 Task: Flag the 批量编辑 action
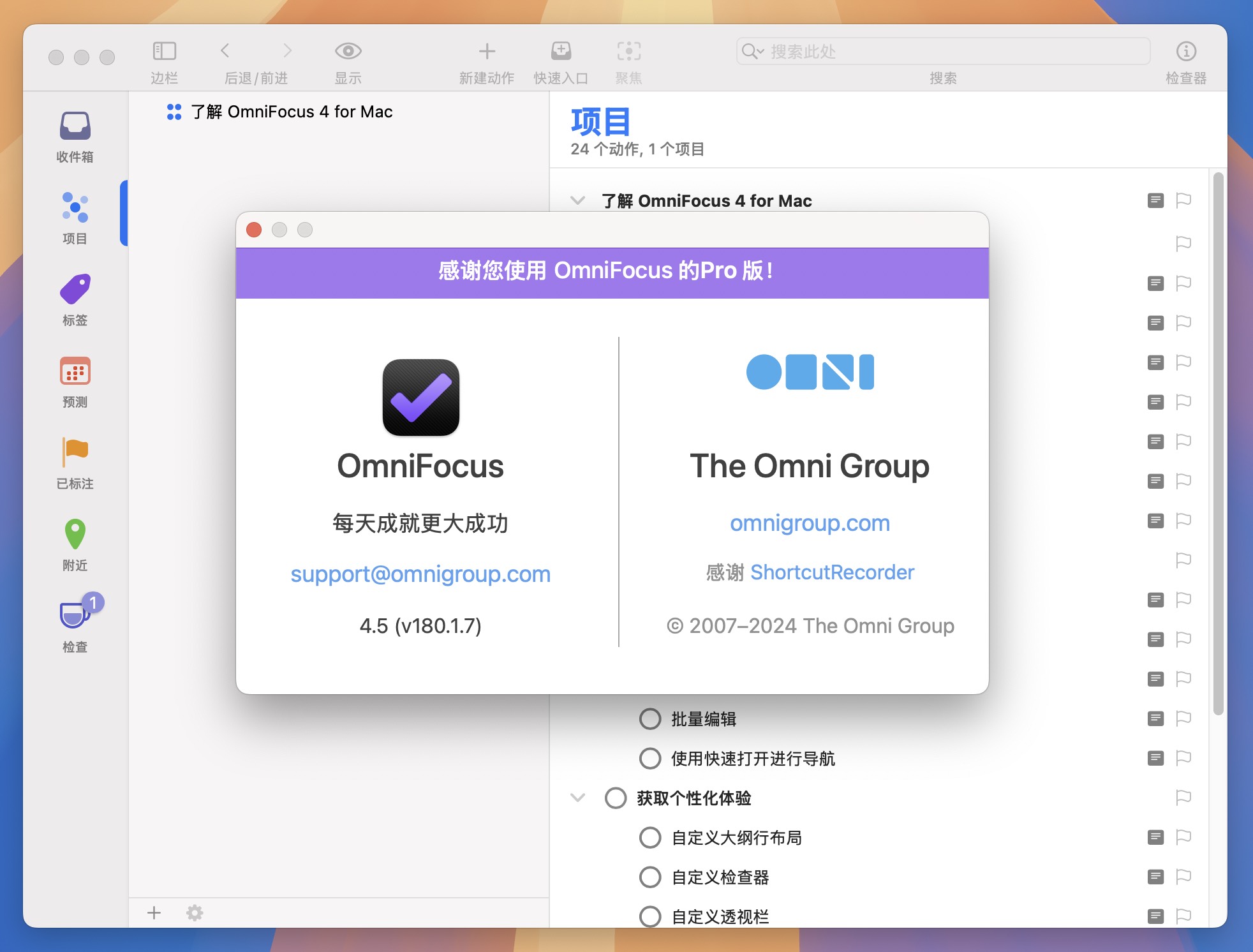[1183, 719]
